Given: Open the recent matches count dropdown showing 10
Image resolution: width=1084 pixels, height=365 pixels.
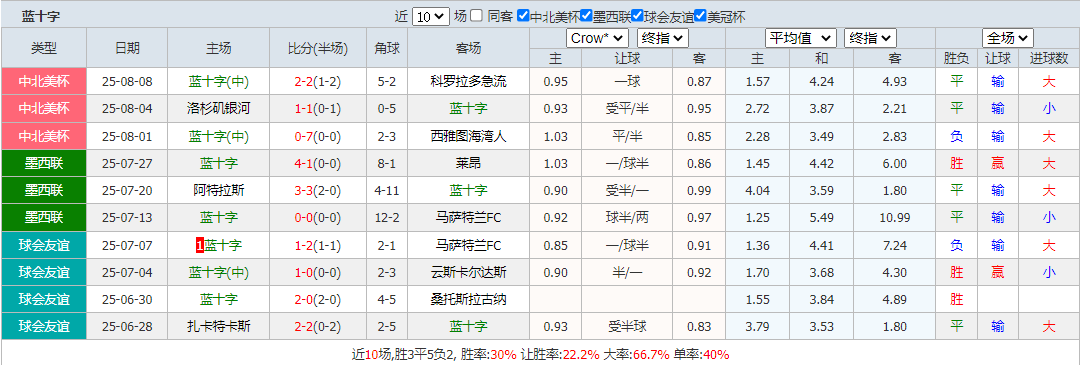Looking at the screenshot, I should pyautogui.click(x=431, y=17).
